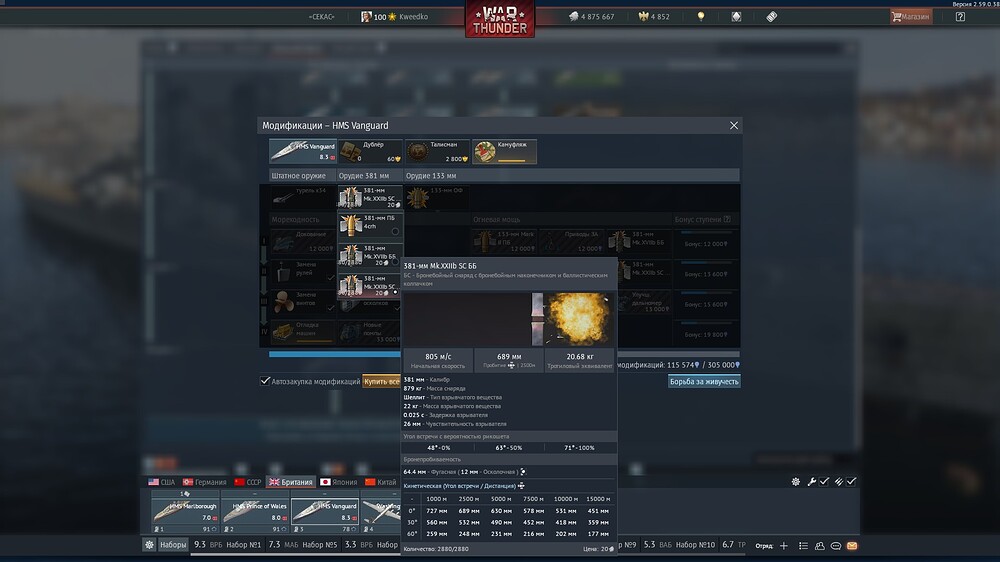1000x562 pixels.
Task: Open the icon right of the light bulb
Action: (736, 17)
